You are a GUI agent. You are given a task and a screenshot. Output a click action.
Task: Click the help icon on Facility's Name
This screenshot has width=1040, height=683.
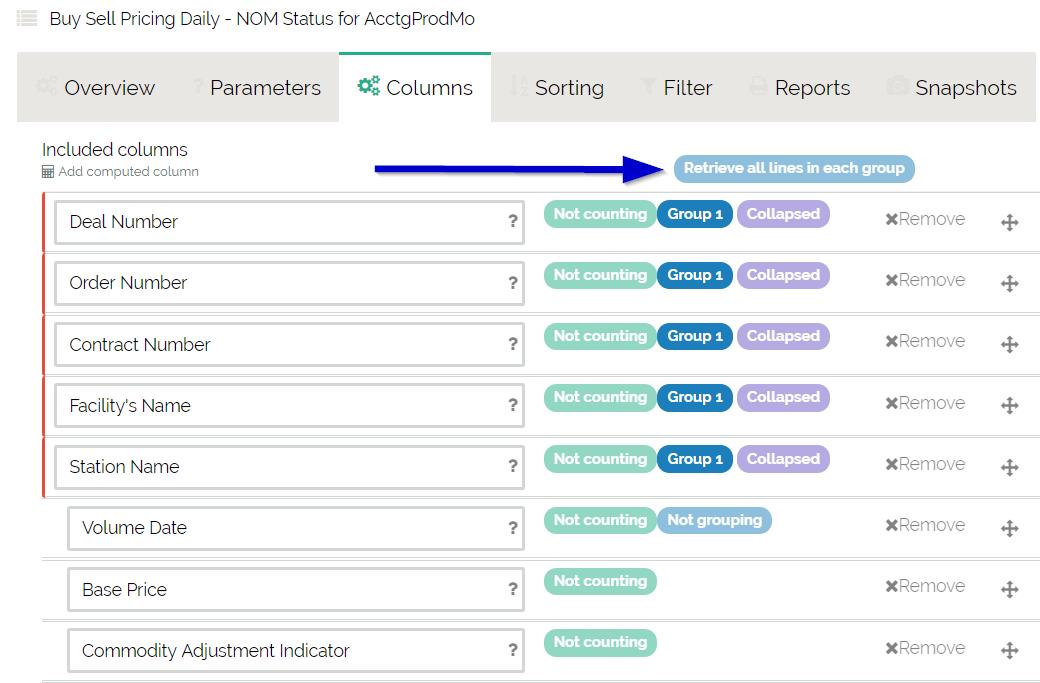pyautogui.click(x=513, y=405)
